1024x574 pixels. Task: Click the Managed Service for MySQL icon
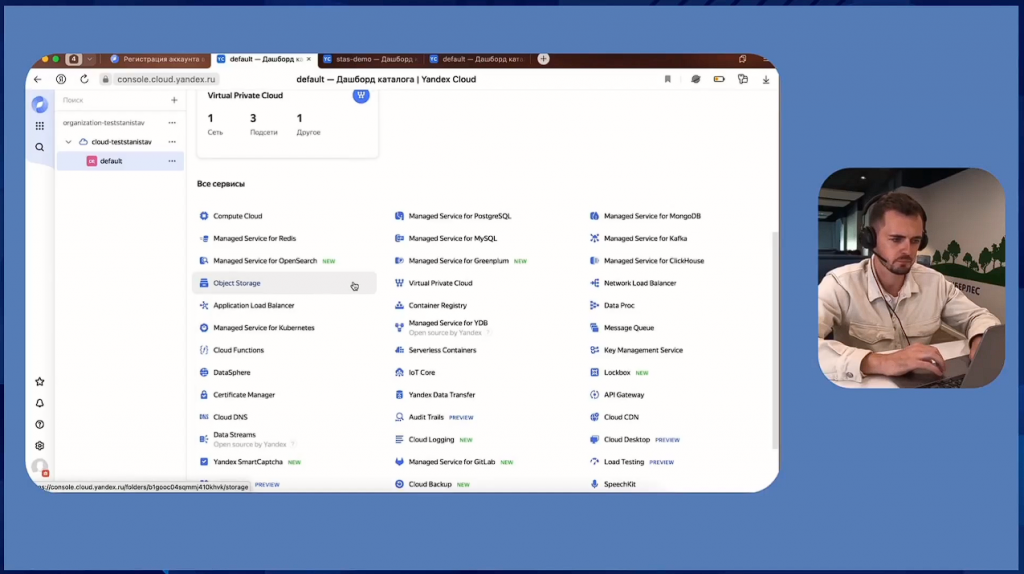(x=399, y=238)
